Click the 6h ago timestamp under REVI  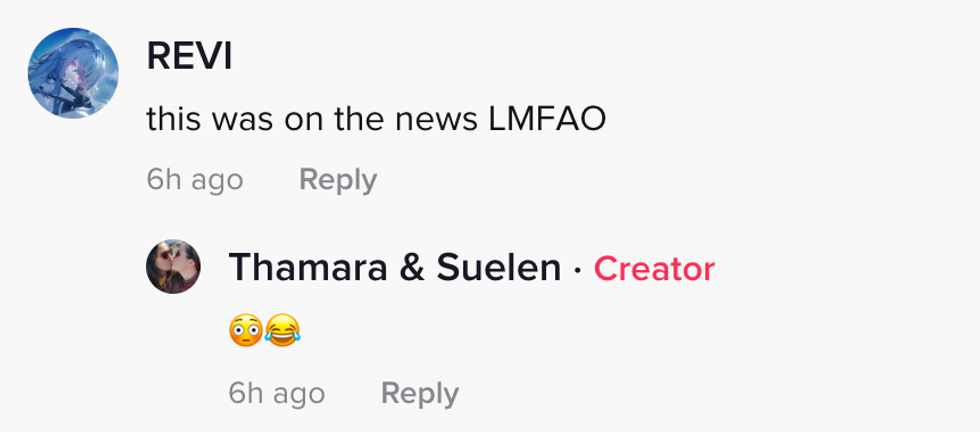coord(195,180)
